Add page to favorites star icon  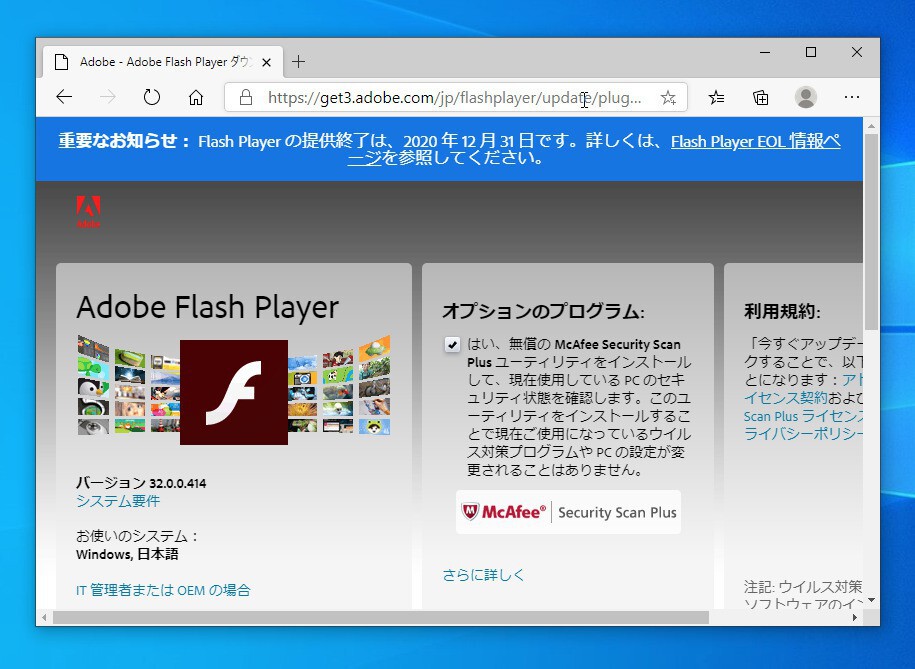(x=668, y=97)
